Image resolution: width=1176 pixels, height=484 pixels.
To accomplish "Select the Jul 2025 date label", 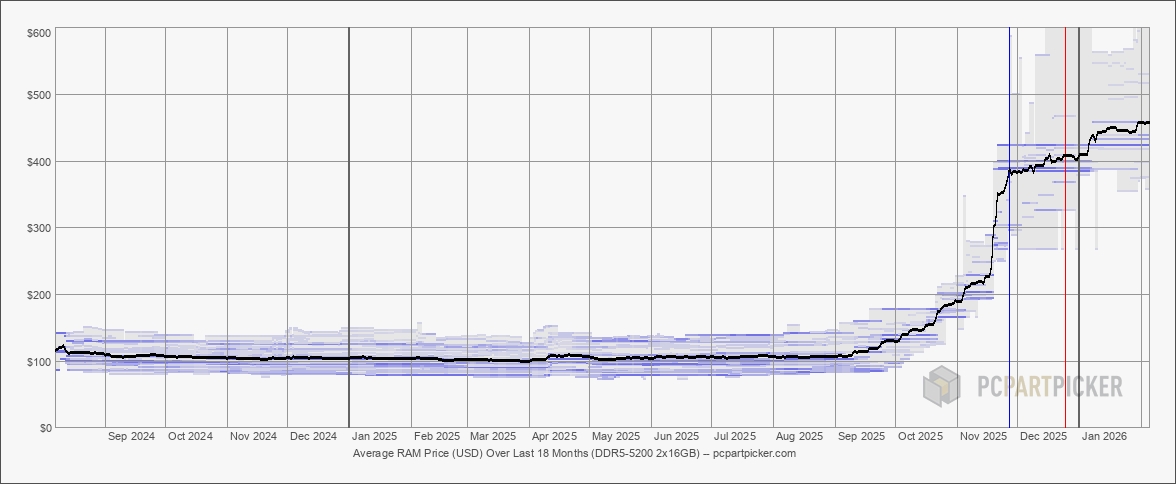I will point(735,437).
